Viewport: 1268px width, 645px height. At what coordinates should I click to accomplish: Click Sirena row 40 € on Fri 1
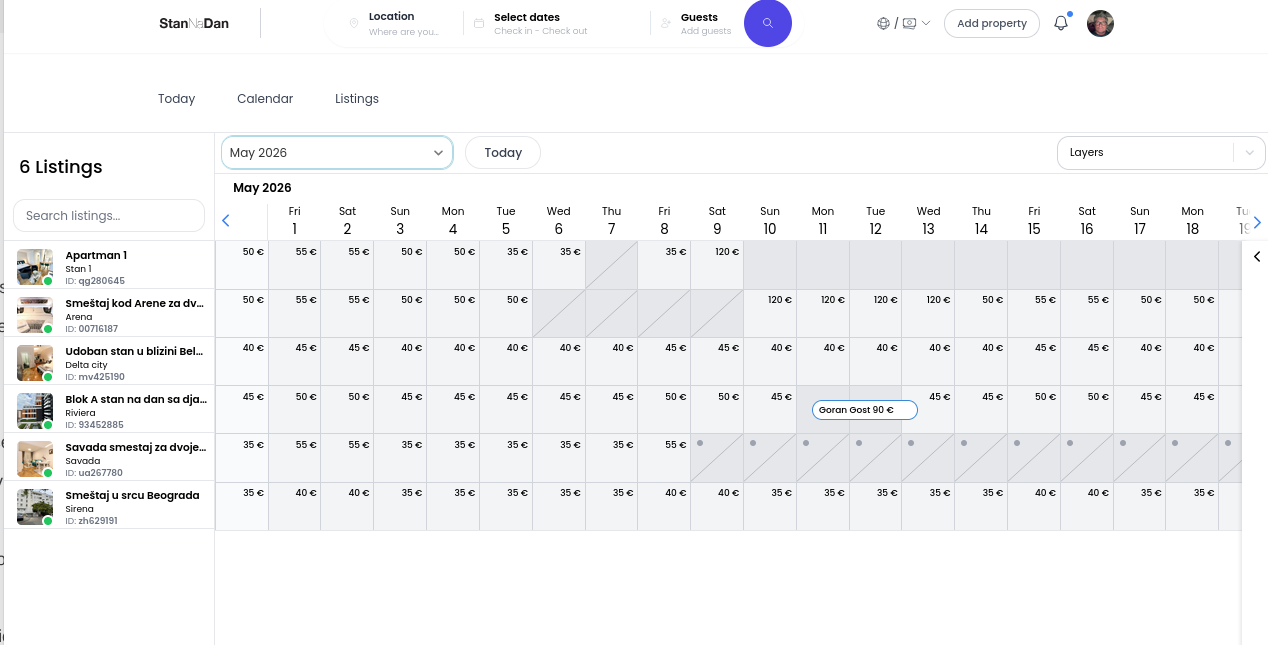[294, 505]
